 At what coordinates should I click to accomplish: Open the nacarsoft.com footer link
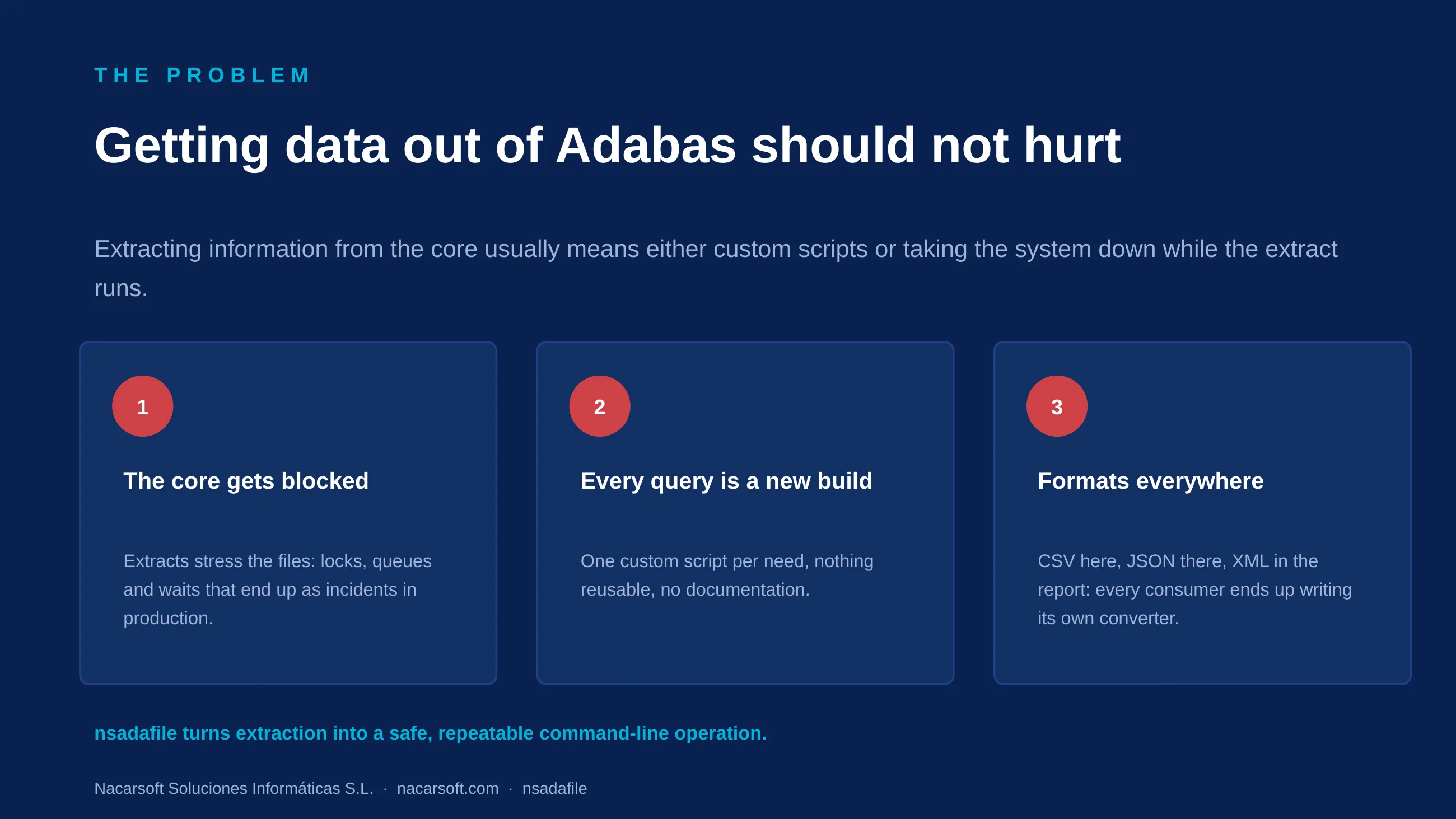(x=447, y=788)
